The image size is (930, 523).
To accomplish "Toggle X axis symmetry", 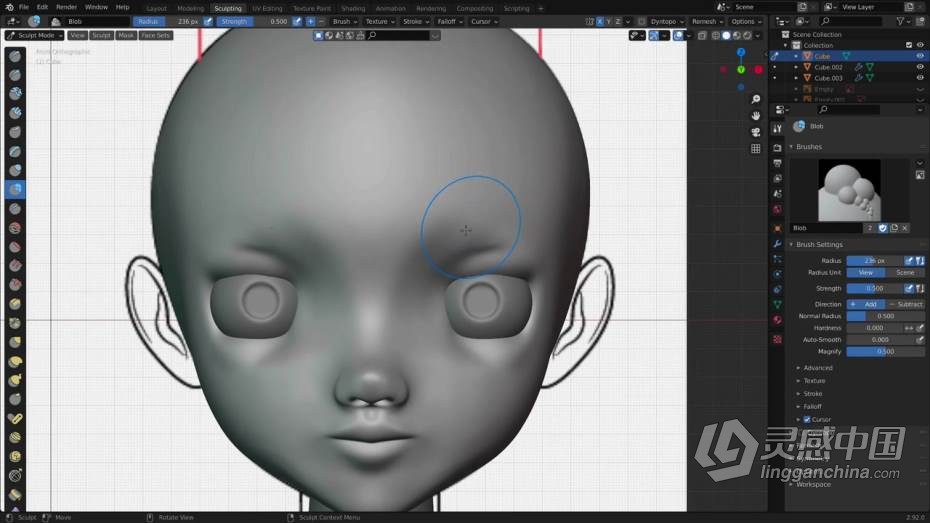I will [x=600, y=21].
